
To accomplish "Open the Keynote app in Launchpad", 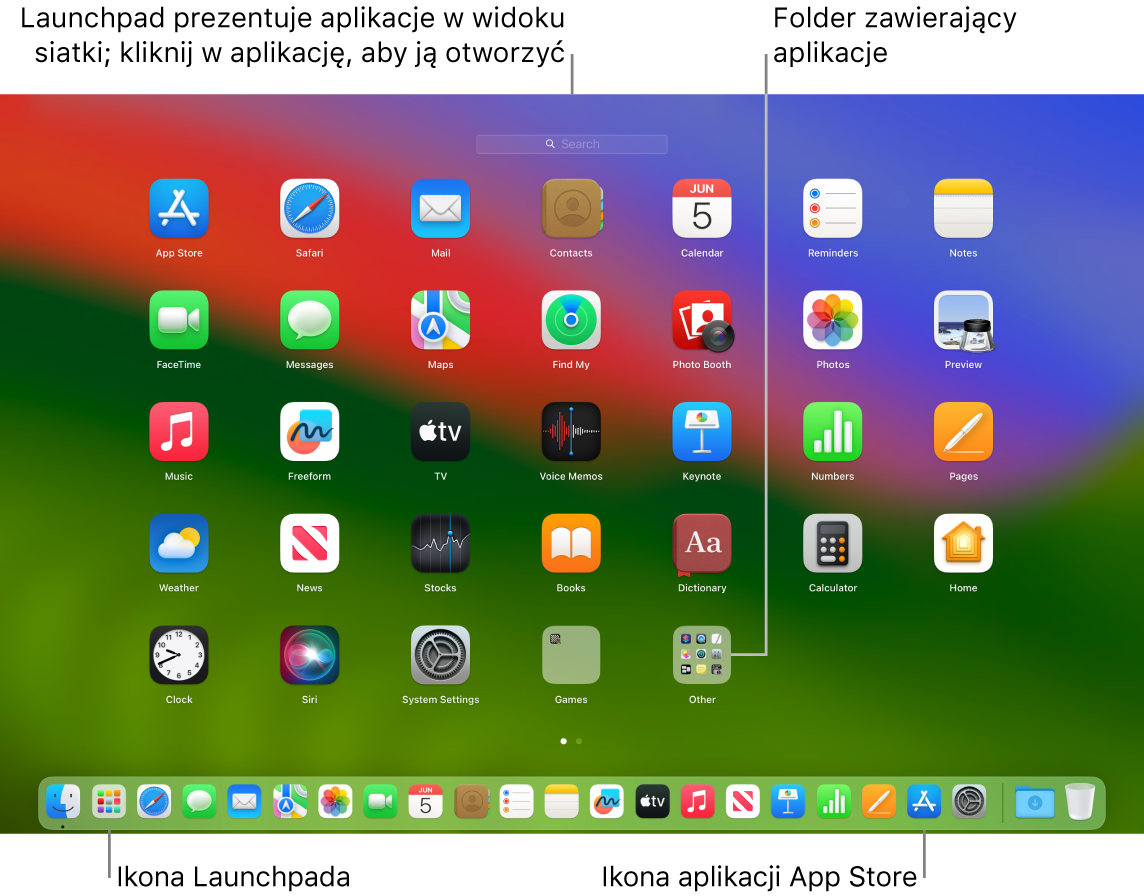I will coord(702,432).
